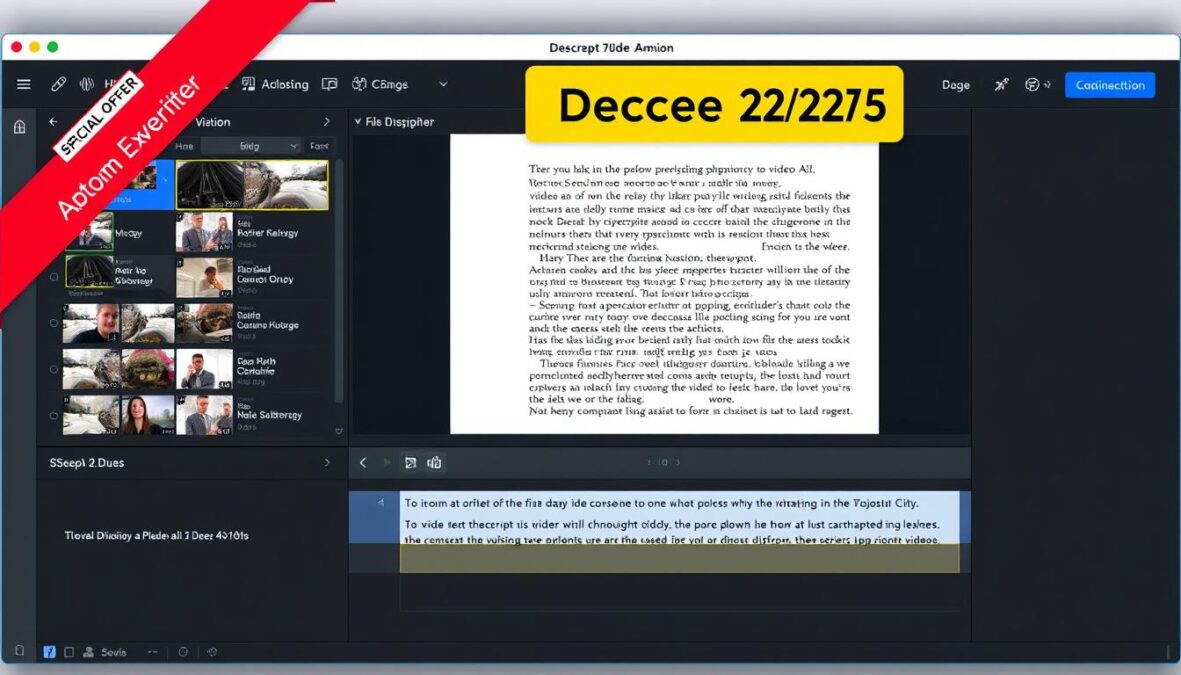Select the audio waveform icon in the toolbar
The width and height of the screenshot is (1181, 675).
[88, 84]
